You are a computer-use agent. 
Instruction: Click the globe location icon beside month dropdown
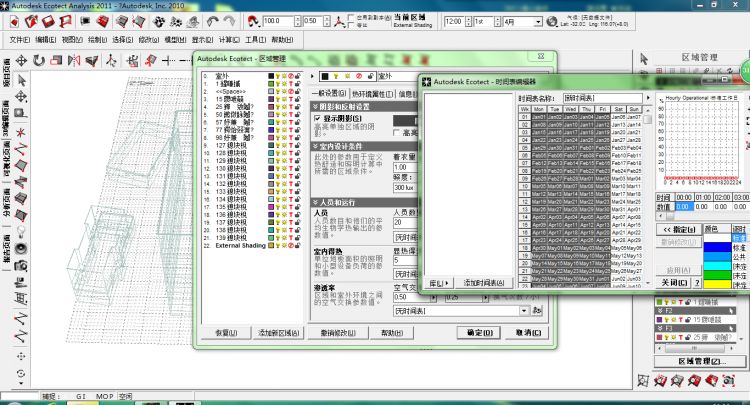click(552, 22)
